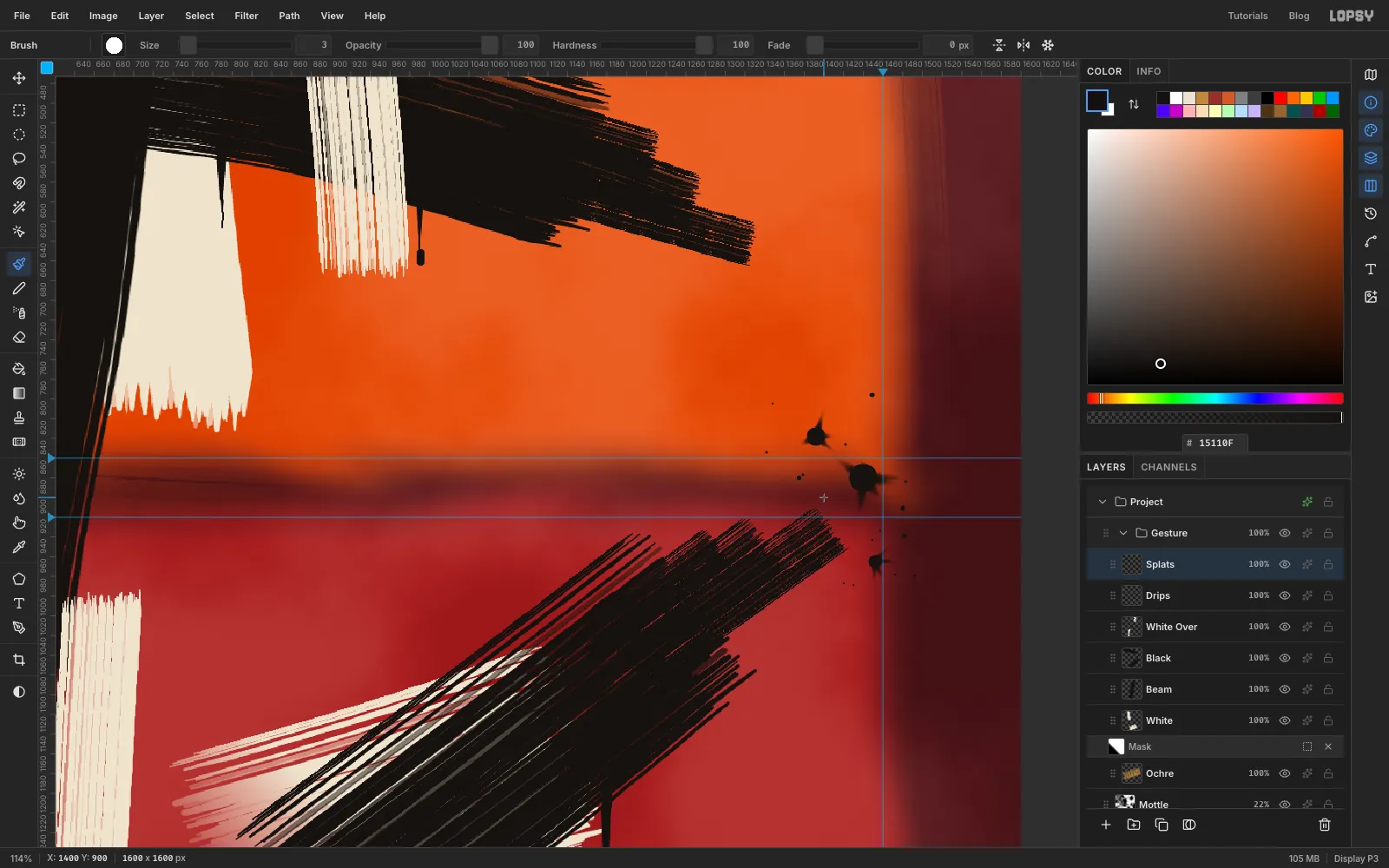This screenshot has width=1389, height=868.
Task: Click the hue spectrum slider
Action: pyautogui.click(x=1215, y=398)
